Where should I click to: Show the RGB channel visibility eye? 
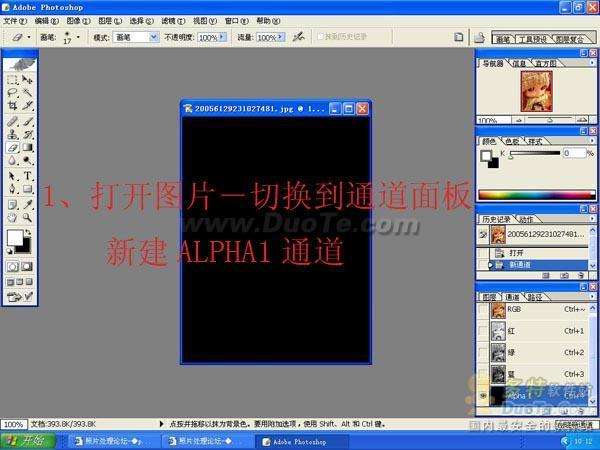(484, 310)
